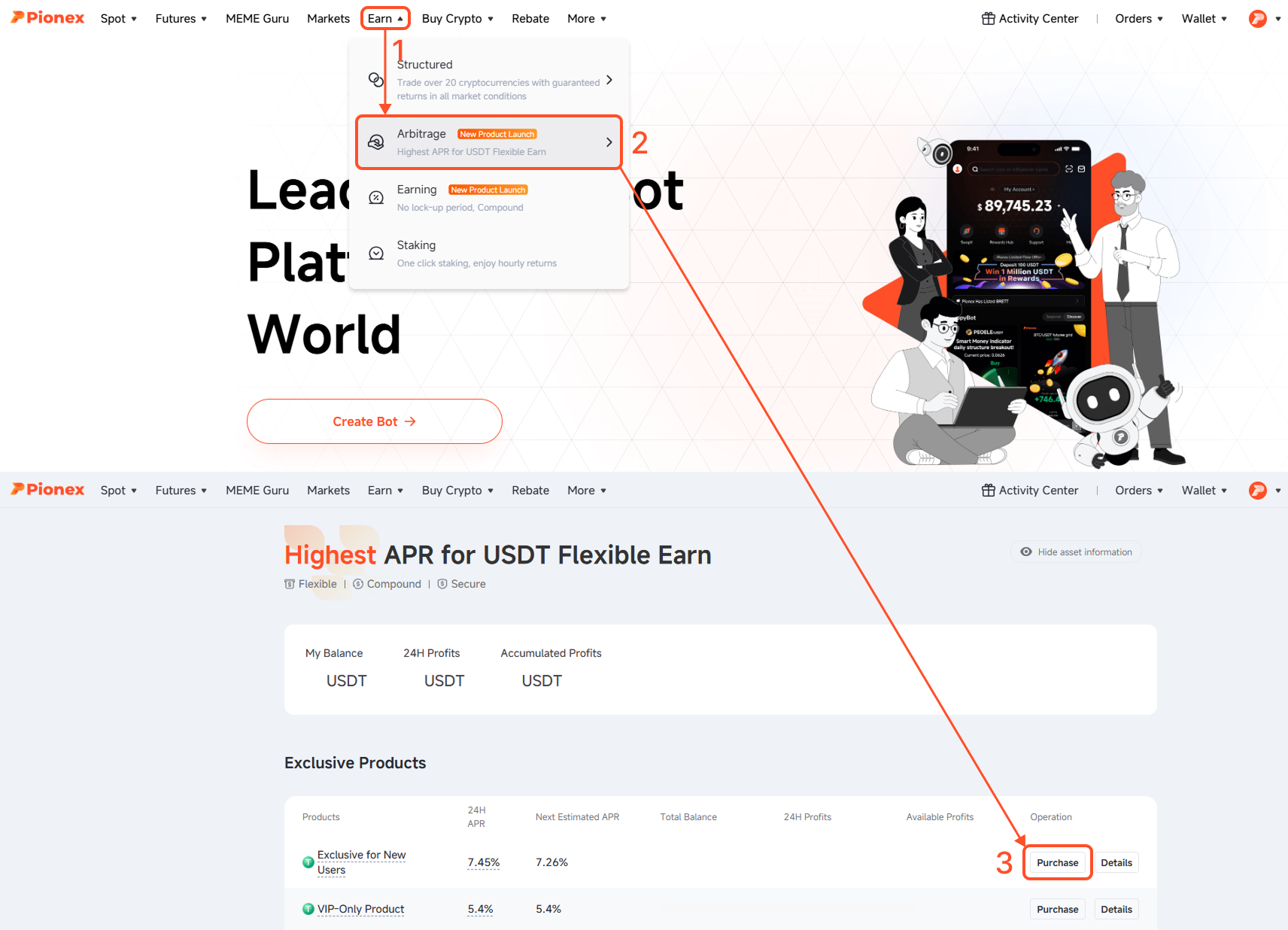1288x930 pixels.
Task: Expand the More dropdown in top header
Action: (587, 18)
